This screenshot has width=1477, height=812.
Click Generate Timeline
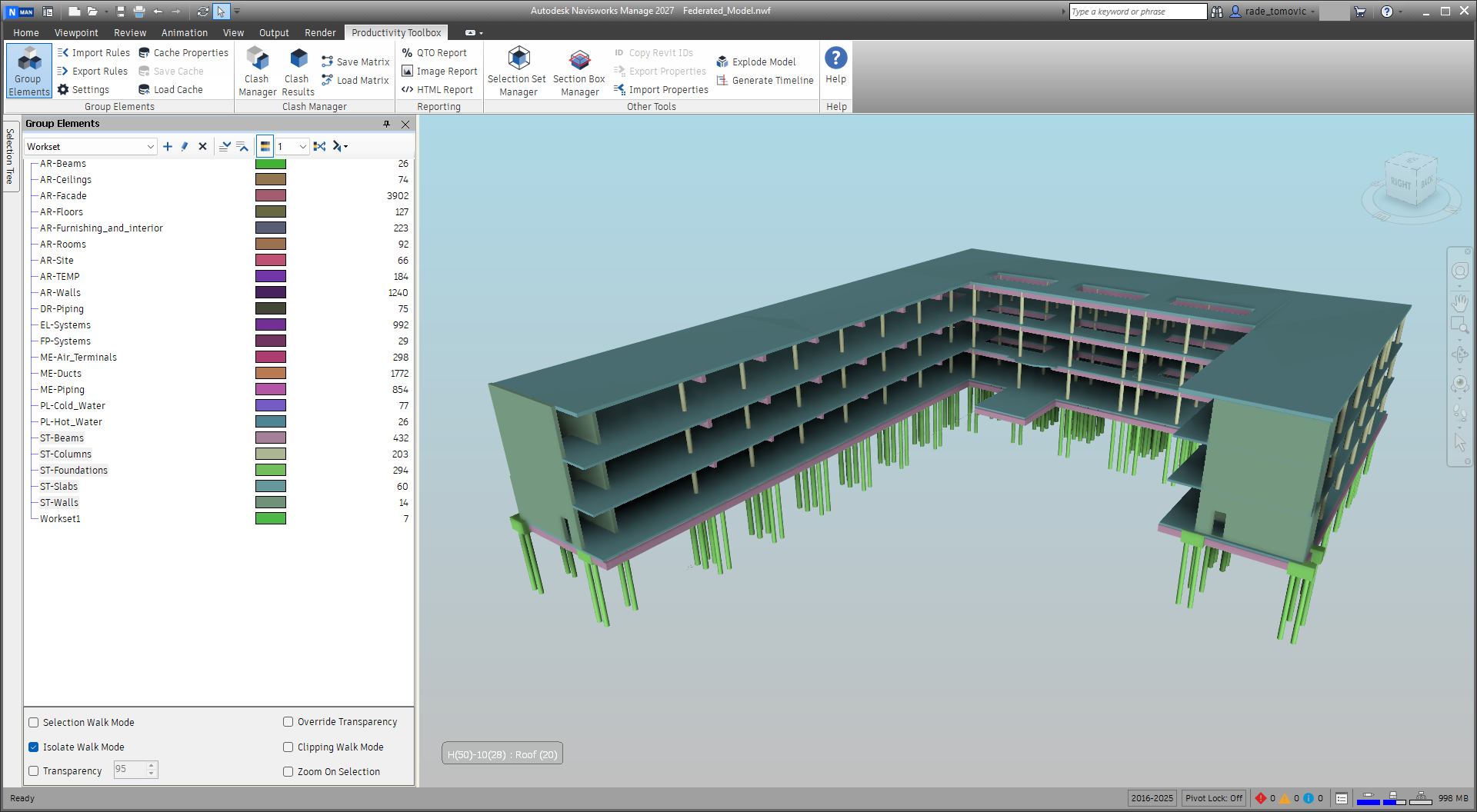tap(765, 80)
